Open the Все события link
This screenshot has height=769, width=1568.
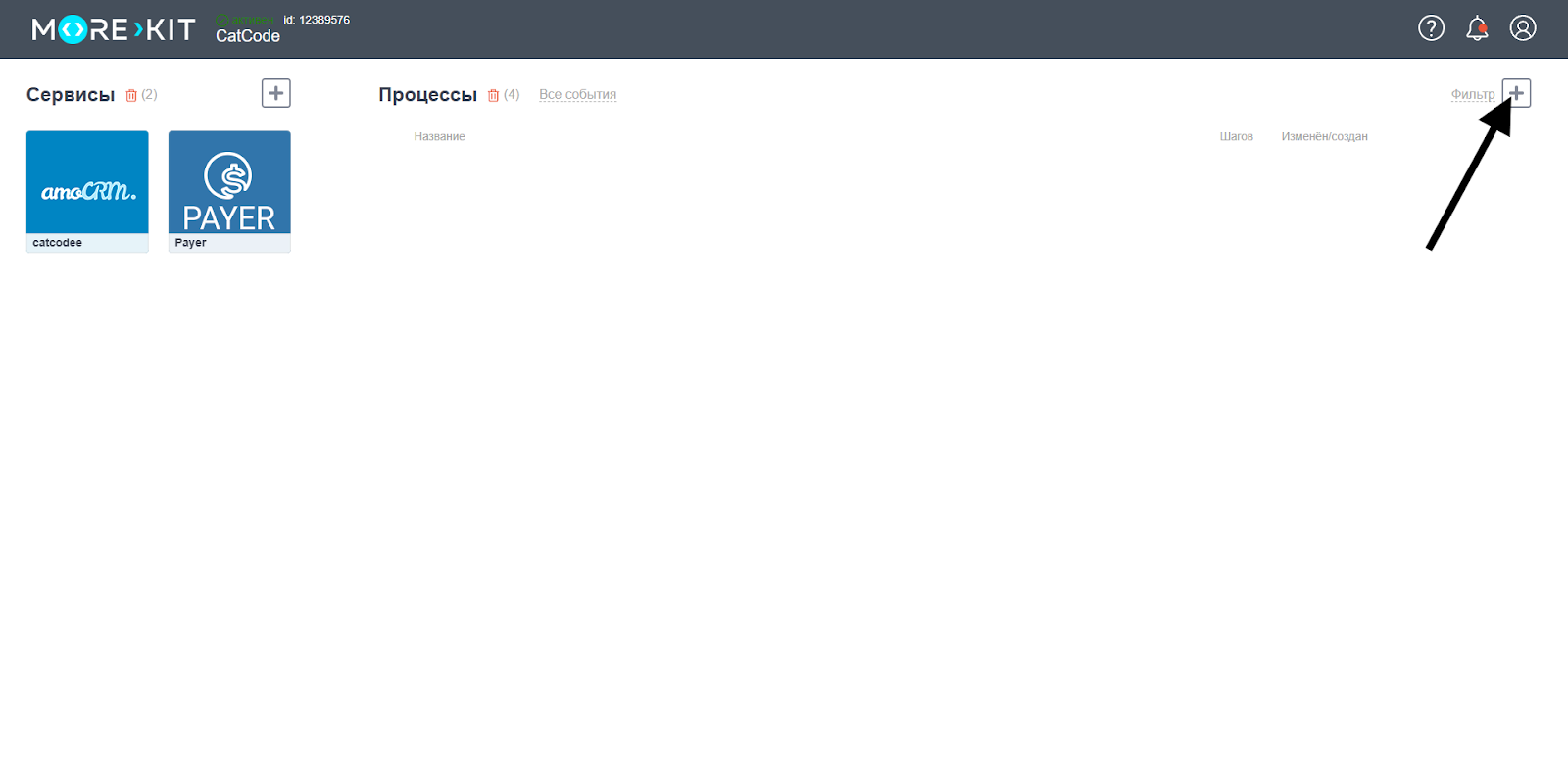point(577,95)
